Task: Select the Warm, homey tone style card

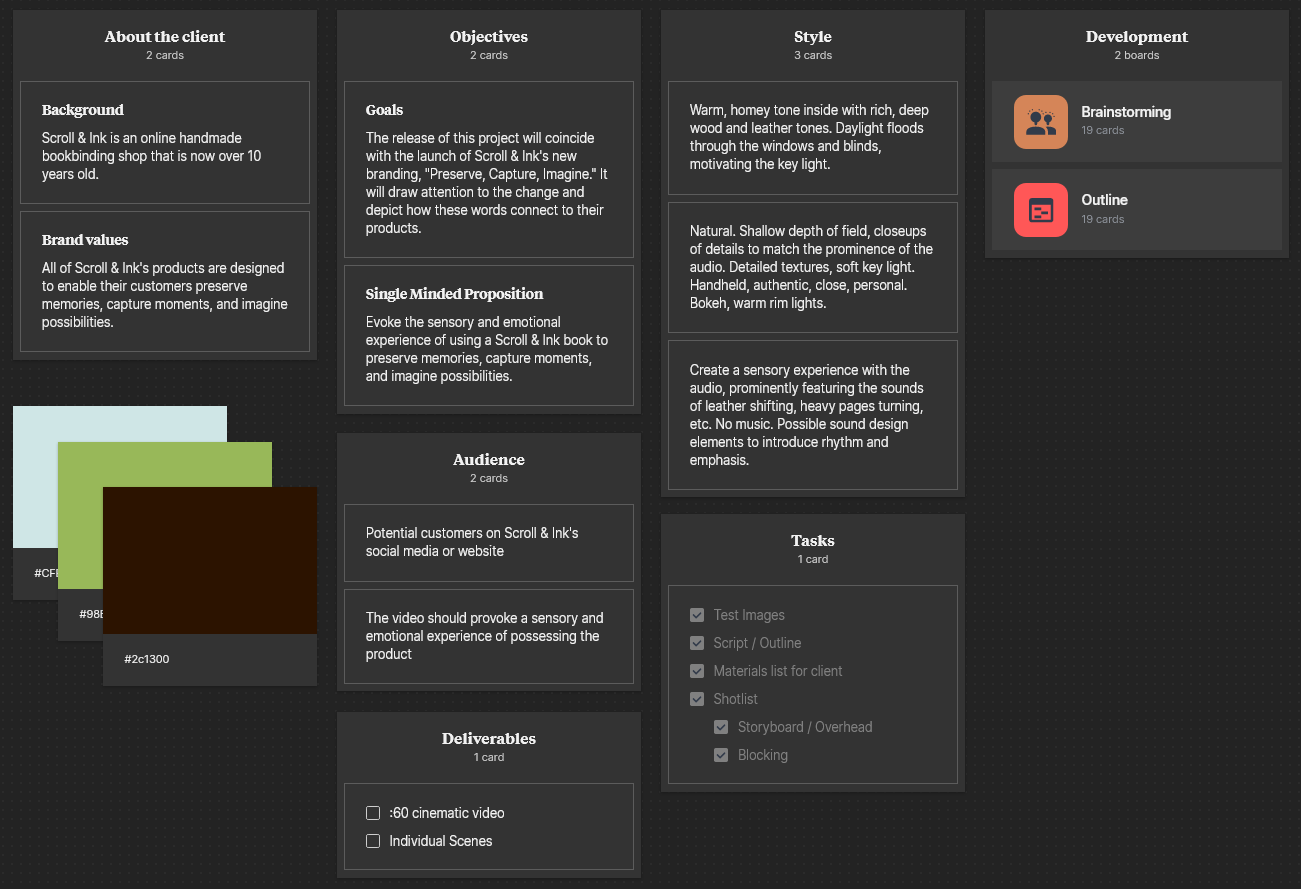Action: (813, 138)
